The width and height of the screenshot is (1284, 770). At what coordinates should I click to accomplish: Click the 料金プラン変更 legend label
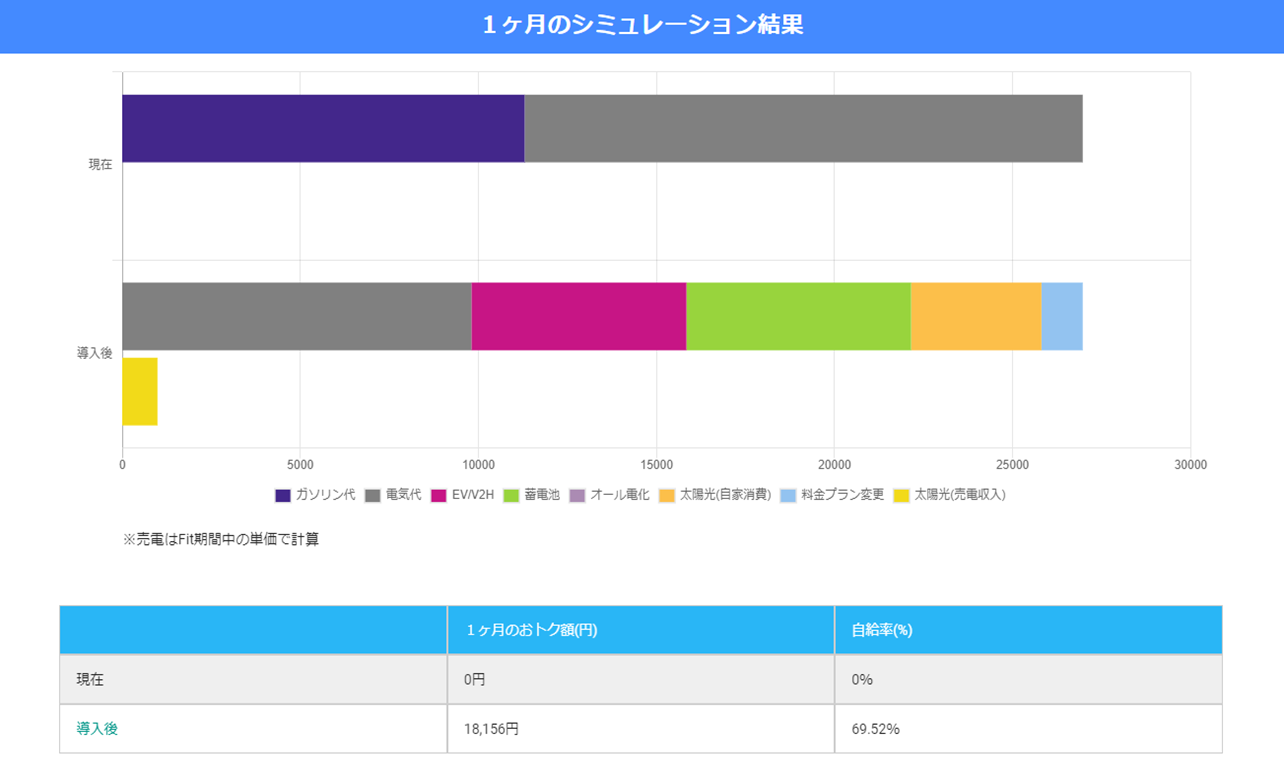843,495
